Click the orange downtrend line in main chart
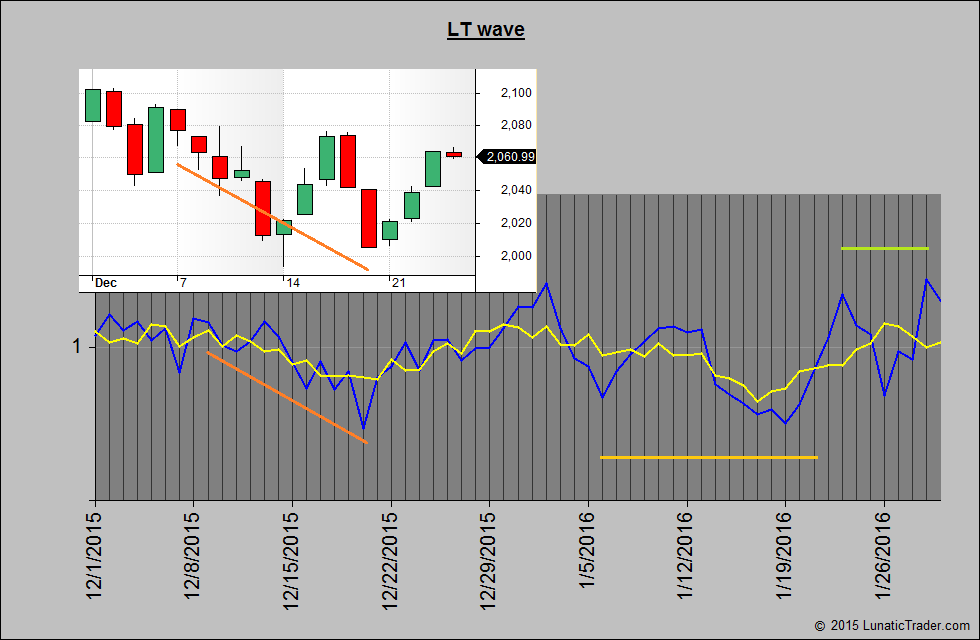This screenshot has height=640, width=980. [x=286, y=397]
